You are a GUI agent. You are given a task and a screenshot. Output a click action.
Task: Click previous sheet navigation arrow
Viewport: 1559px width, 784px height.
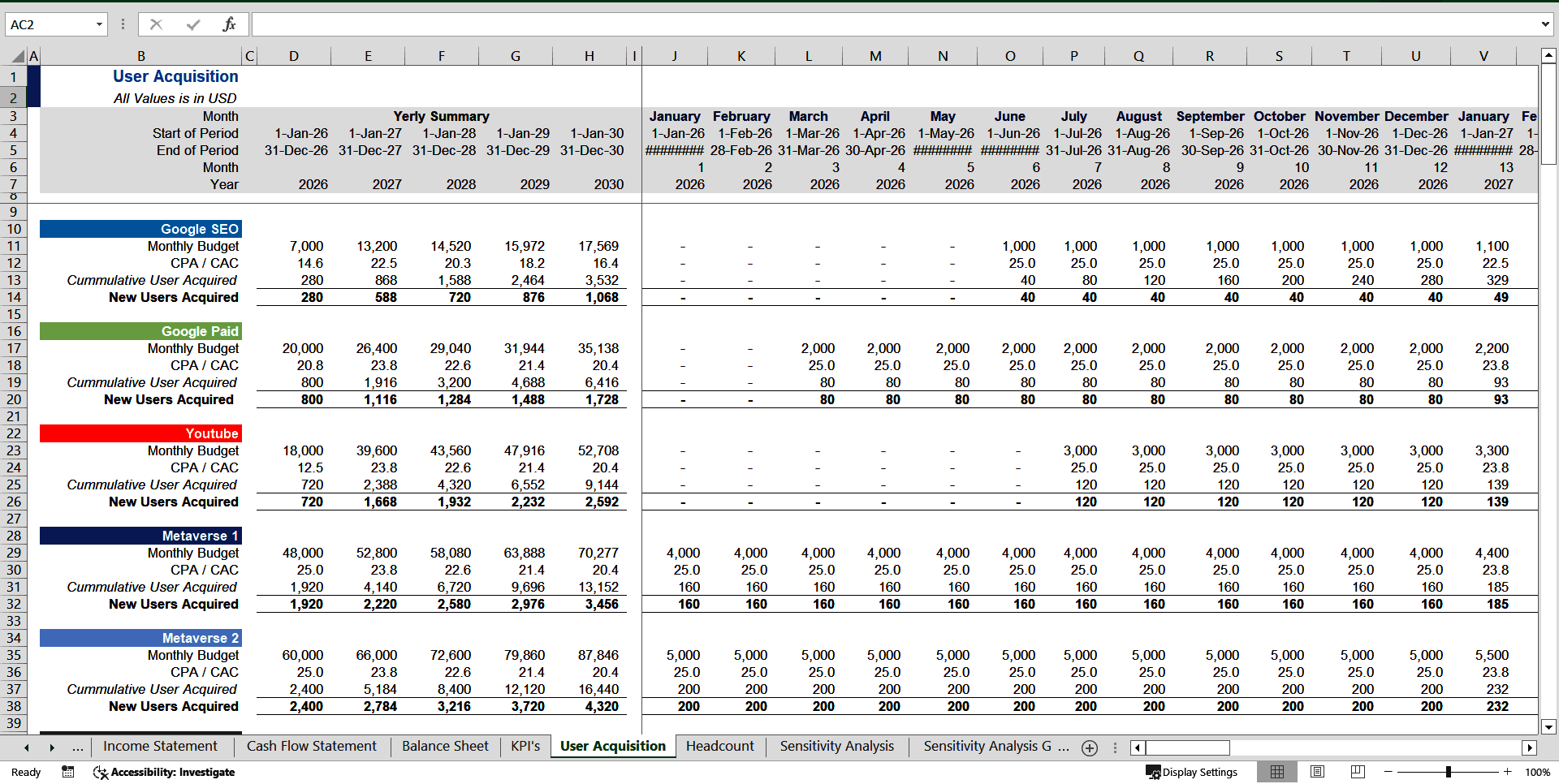click(x=27, y=747)
